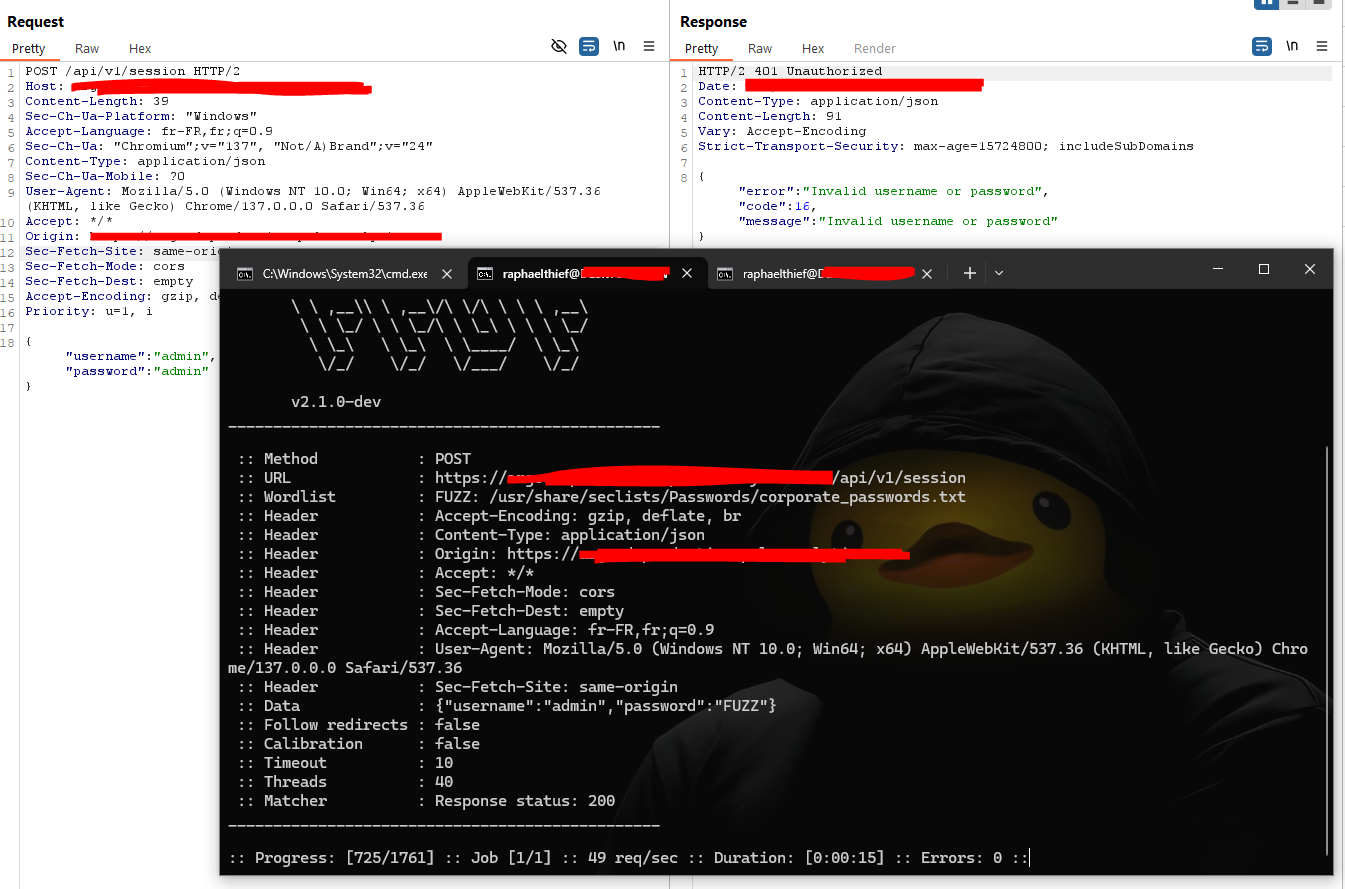Close the third raphaelthief terminal tab
The width and height of the screenshot is (1345, 889).
pos(927,274)
